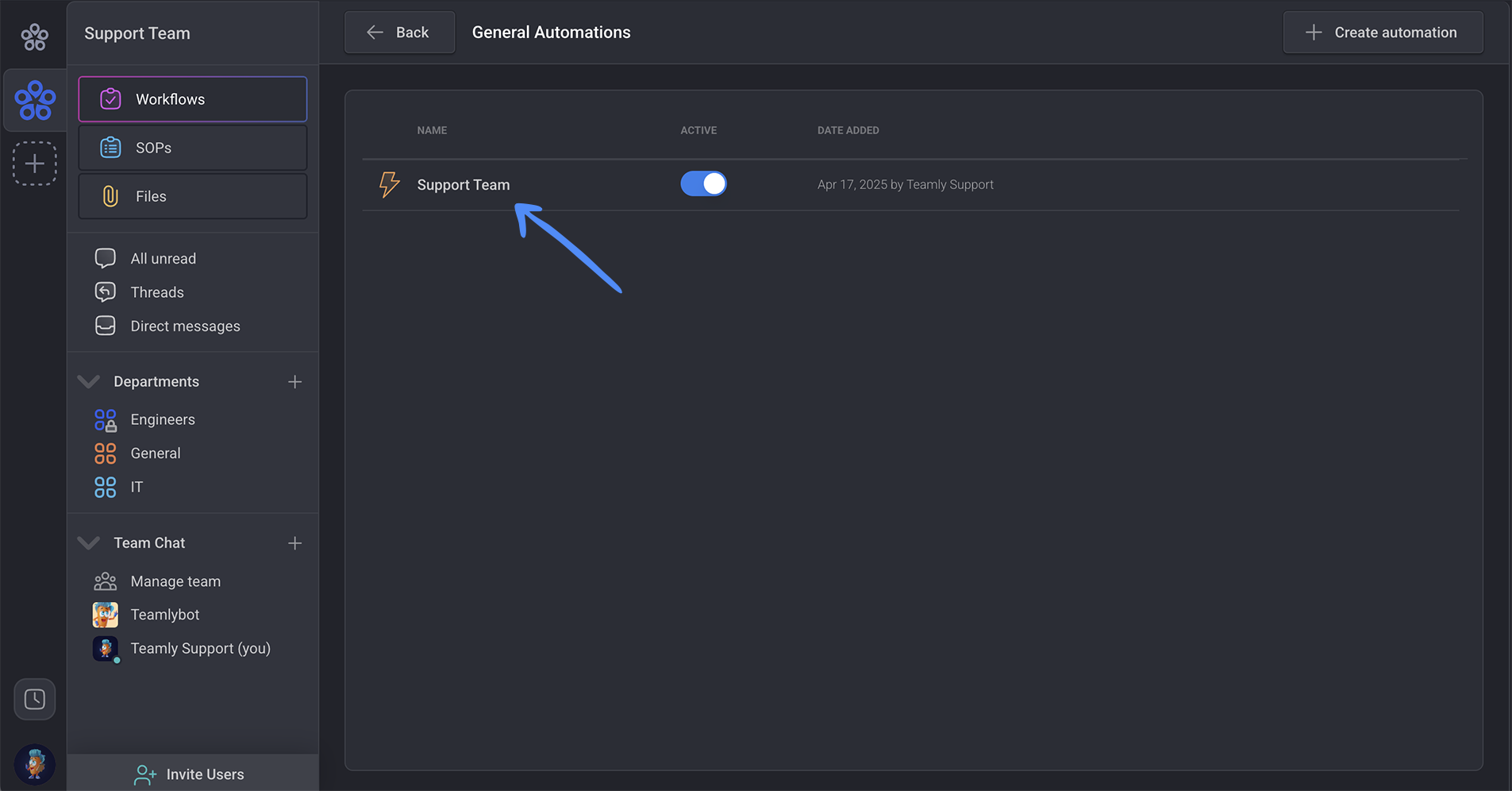Add a new department with plus icon
The width and height of the screenshot is (1512, 791).
click(294, 382)
